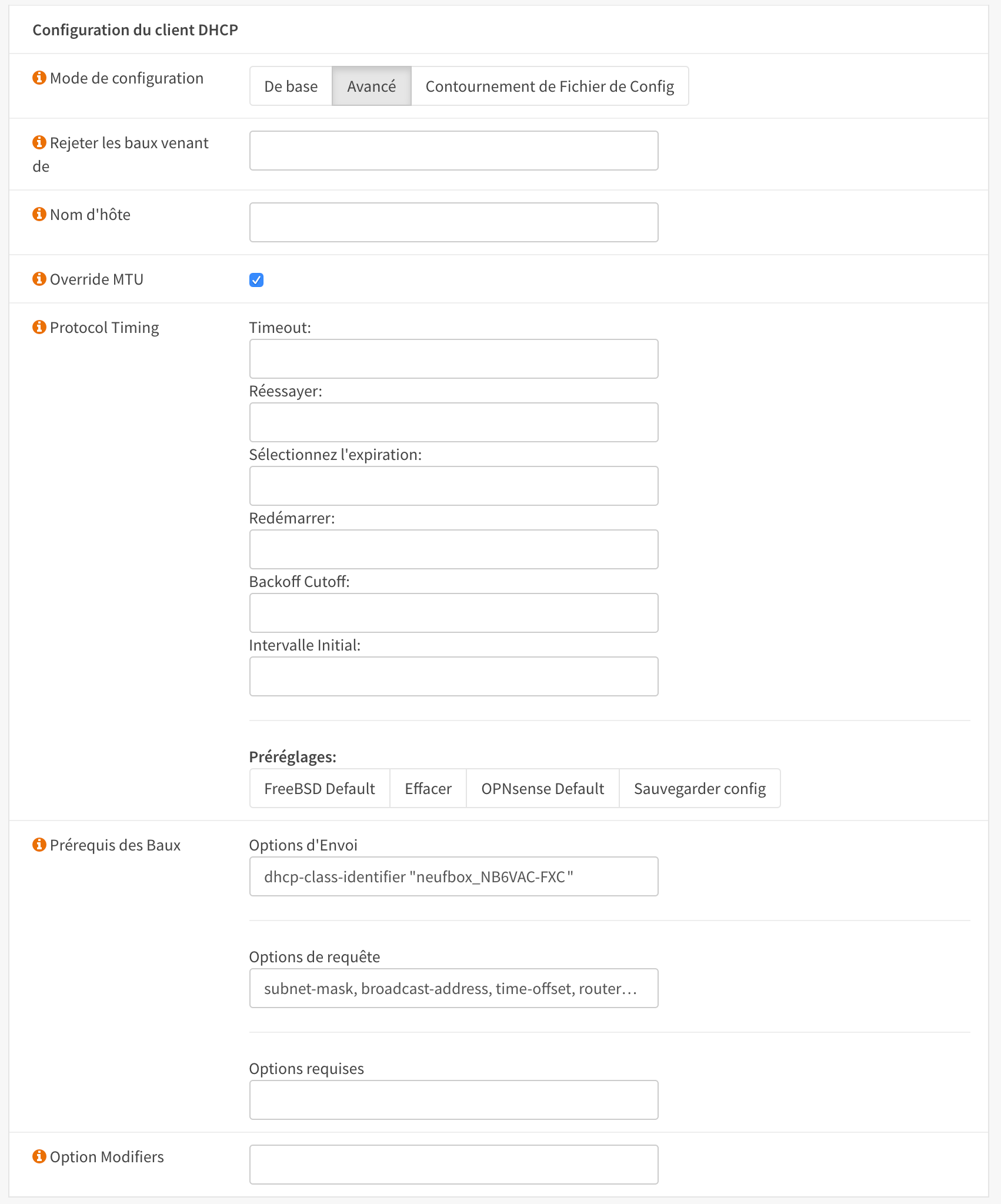Uncheck the Override MTU checkbox

coord(256,280)
